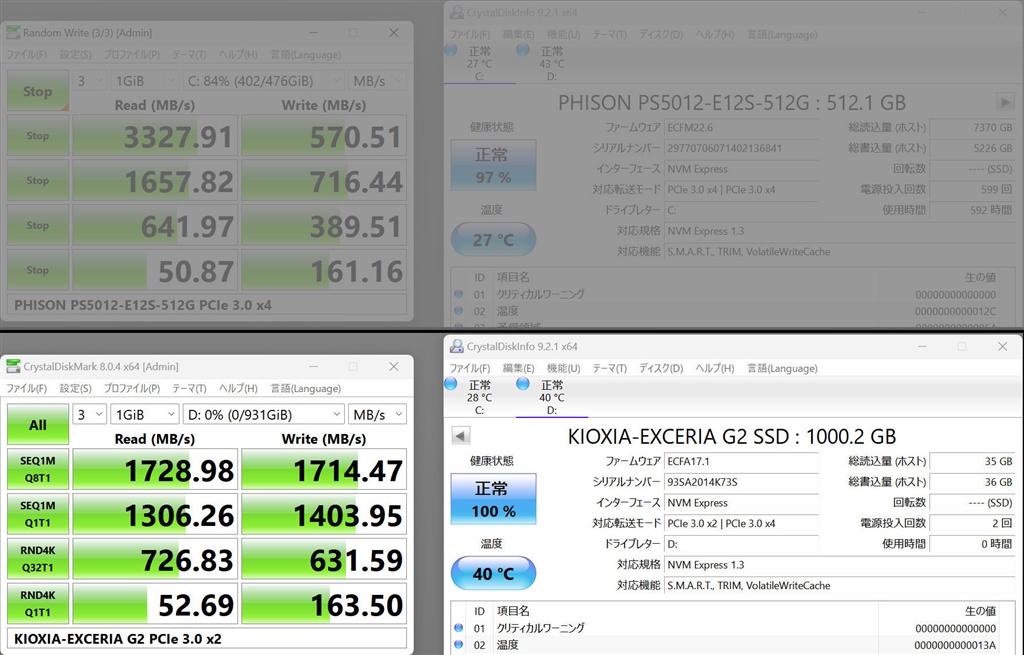The width and height of the screenshot is (1024, 655).
Task: Open 設定(S) menu in CrystalDiskMark 8.0.4
Action: tap(76, 389)
